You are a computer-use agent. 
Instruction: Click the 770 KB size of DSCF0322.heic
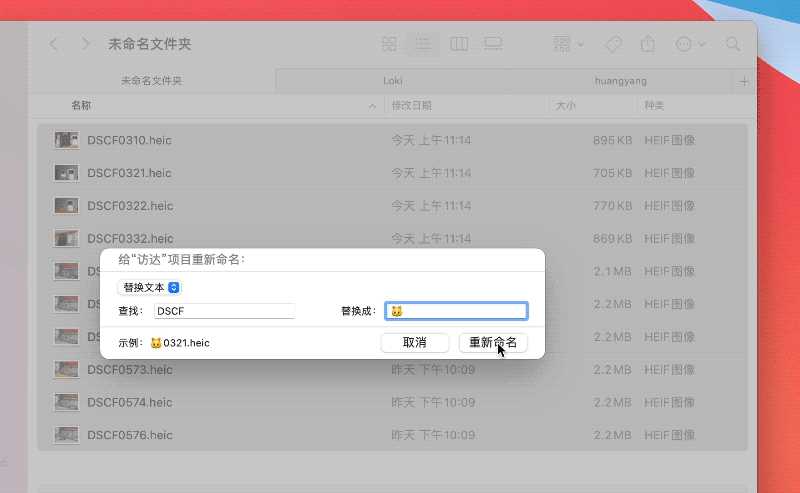pyautogui.click(x=612, y=206)
